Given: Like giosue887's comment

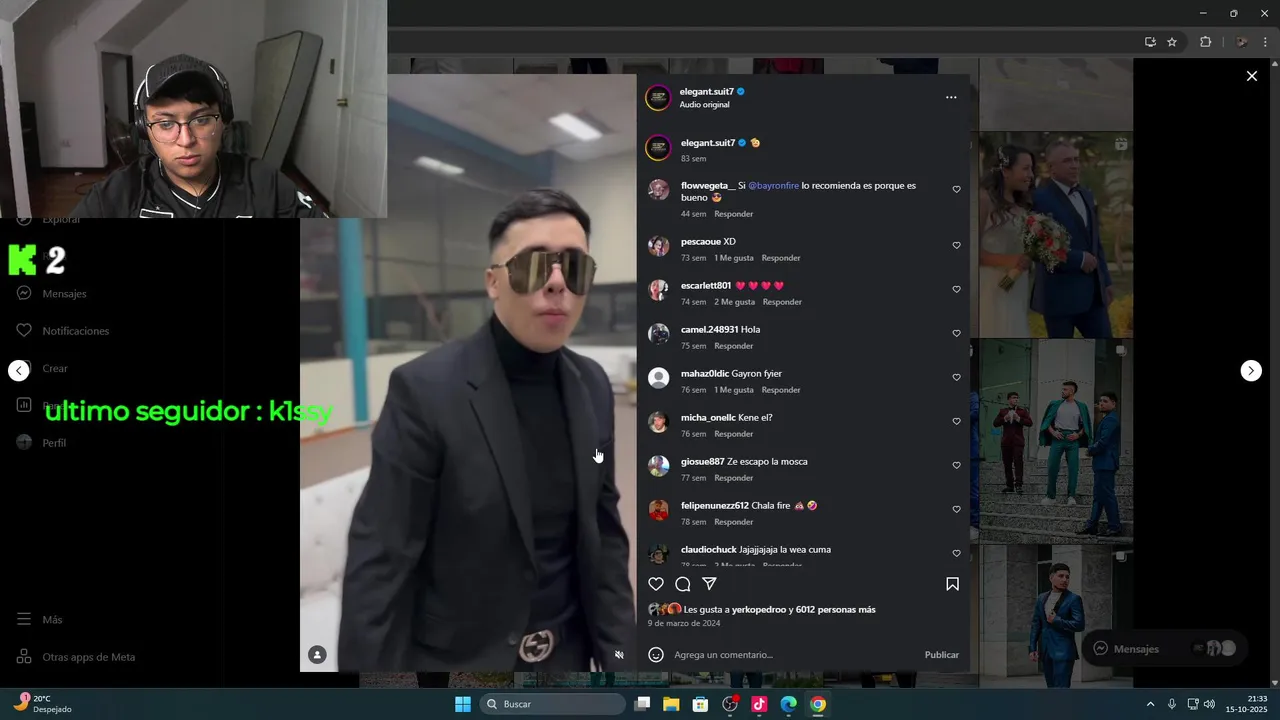Looking at the screenshot, I should click(956, 465).
